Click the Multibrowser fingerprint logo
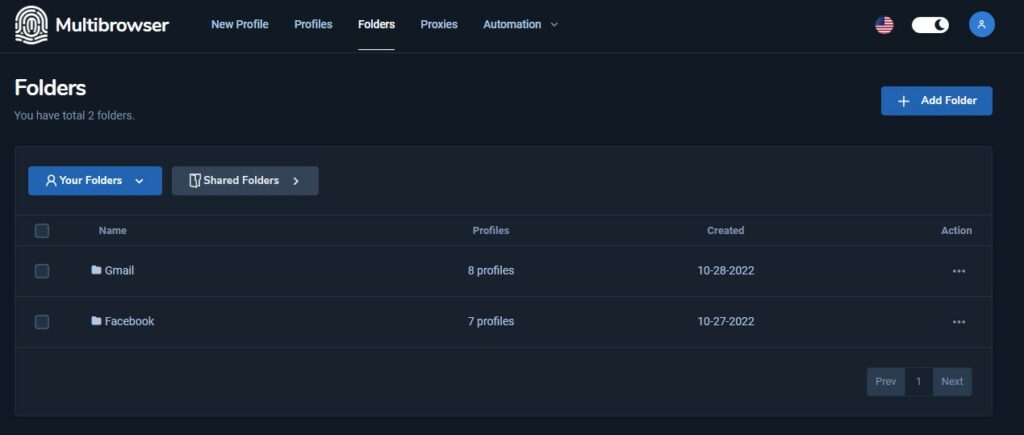1024x435 pixels. [x=31, y=25]
